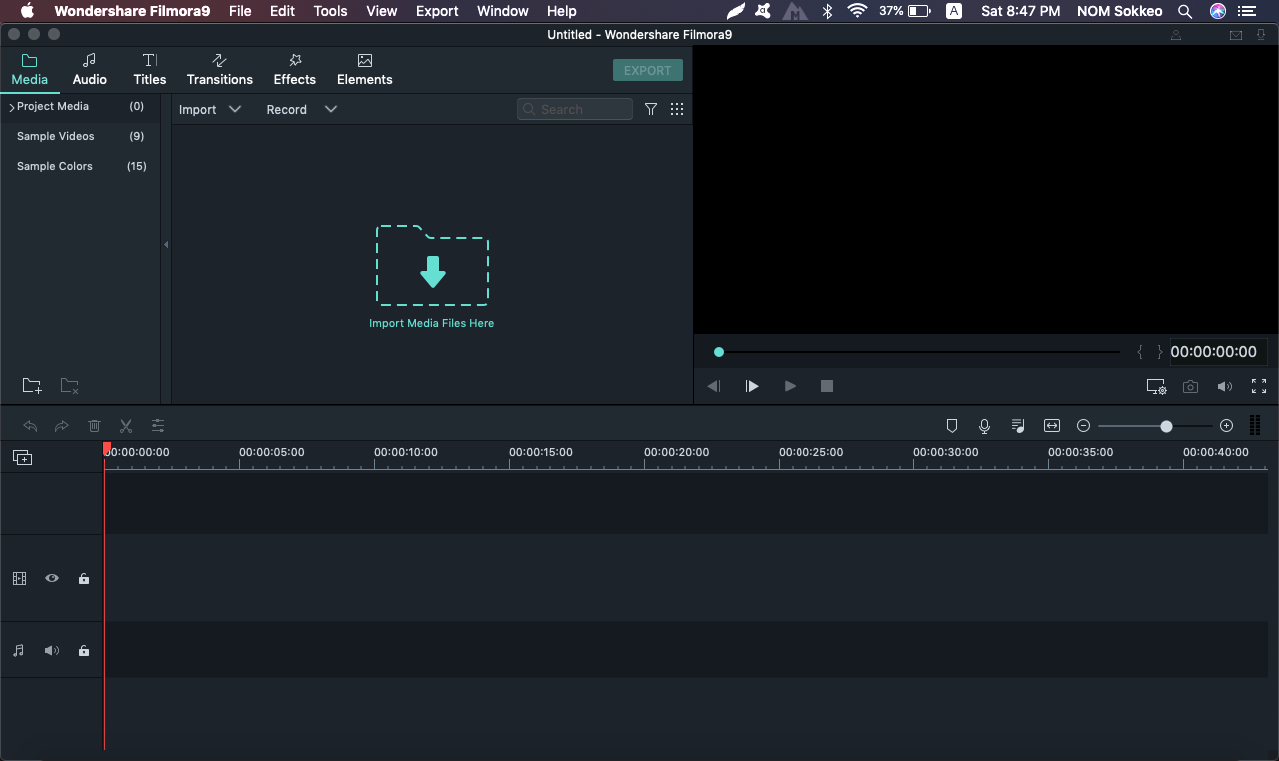The image size is (1279, 761).
Task: Click the timeline zoom slider handle
Action: coord(1166,426)
